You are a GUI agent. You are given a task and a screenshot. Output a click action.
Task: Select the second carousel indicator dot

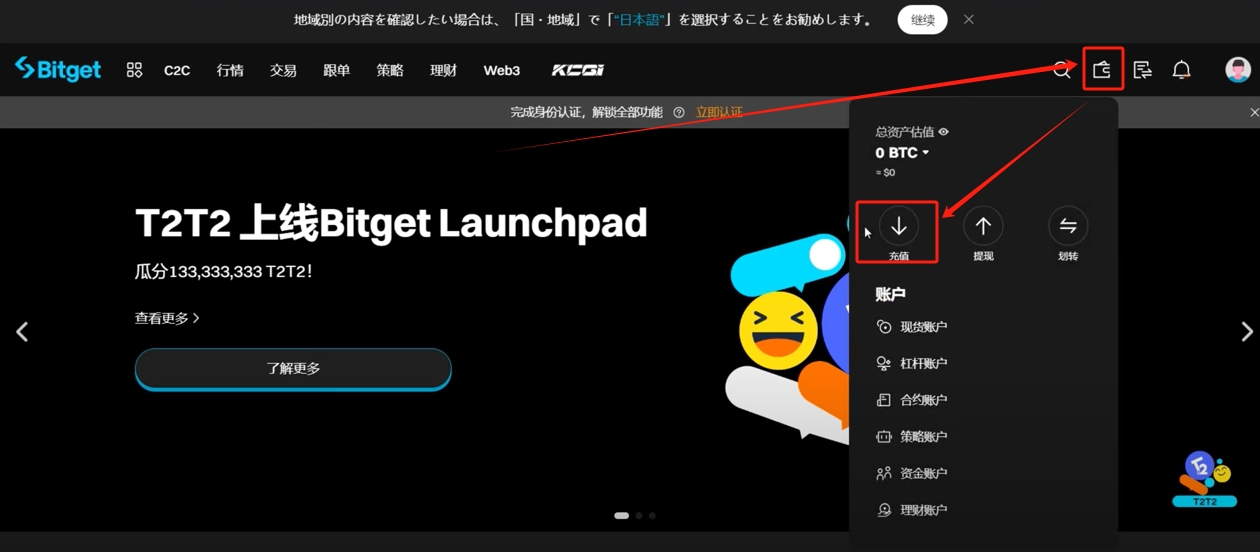pos(640,516)
